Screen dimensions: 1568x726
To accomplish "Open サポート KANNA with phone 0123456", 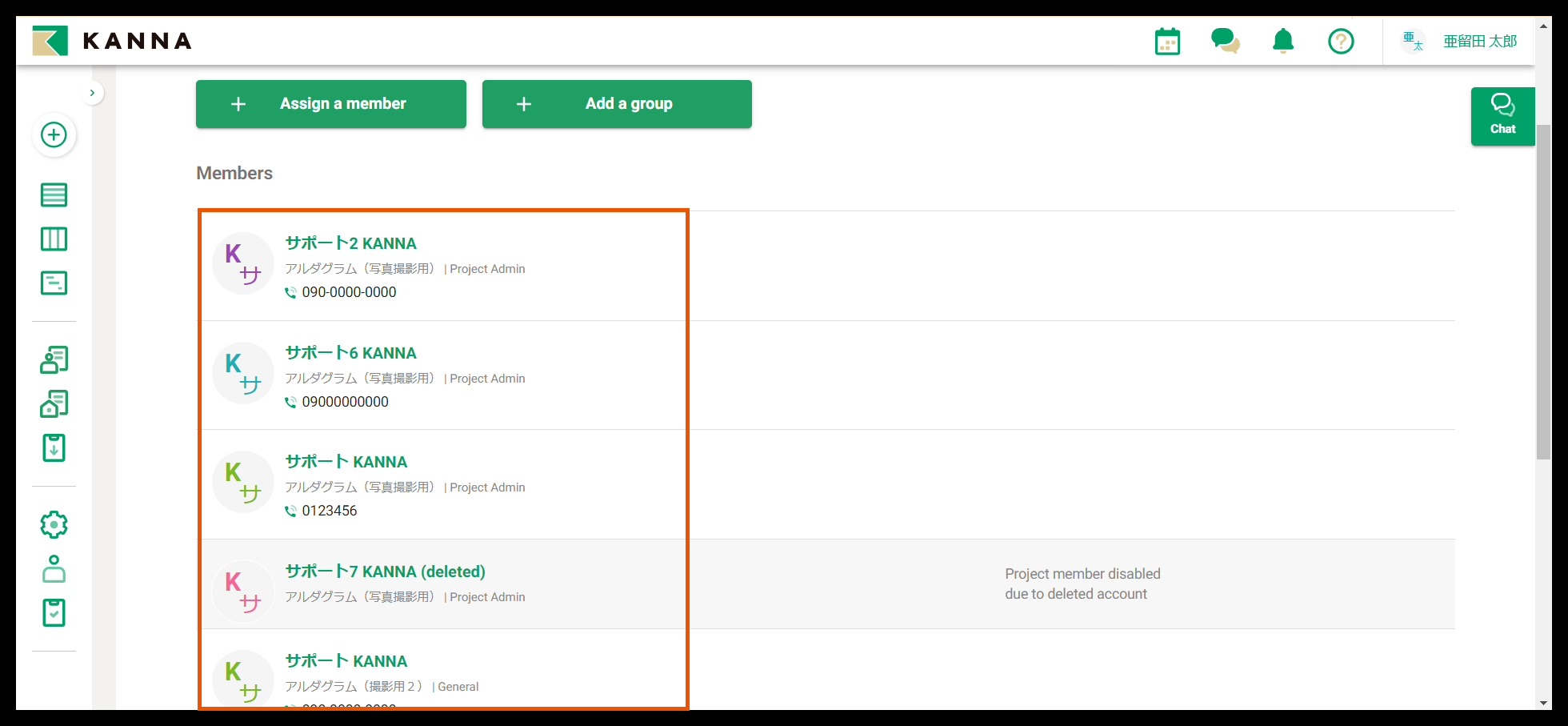I will tap(346, 462).
